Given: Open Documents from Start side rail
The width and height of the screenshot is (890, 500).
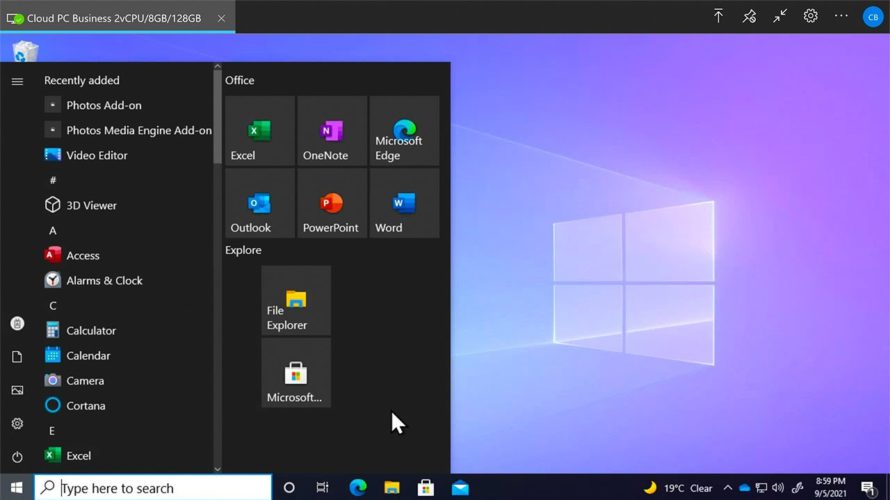Looking at the screenshot, I should (17, 356).
